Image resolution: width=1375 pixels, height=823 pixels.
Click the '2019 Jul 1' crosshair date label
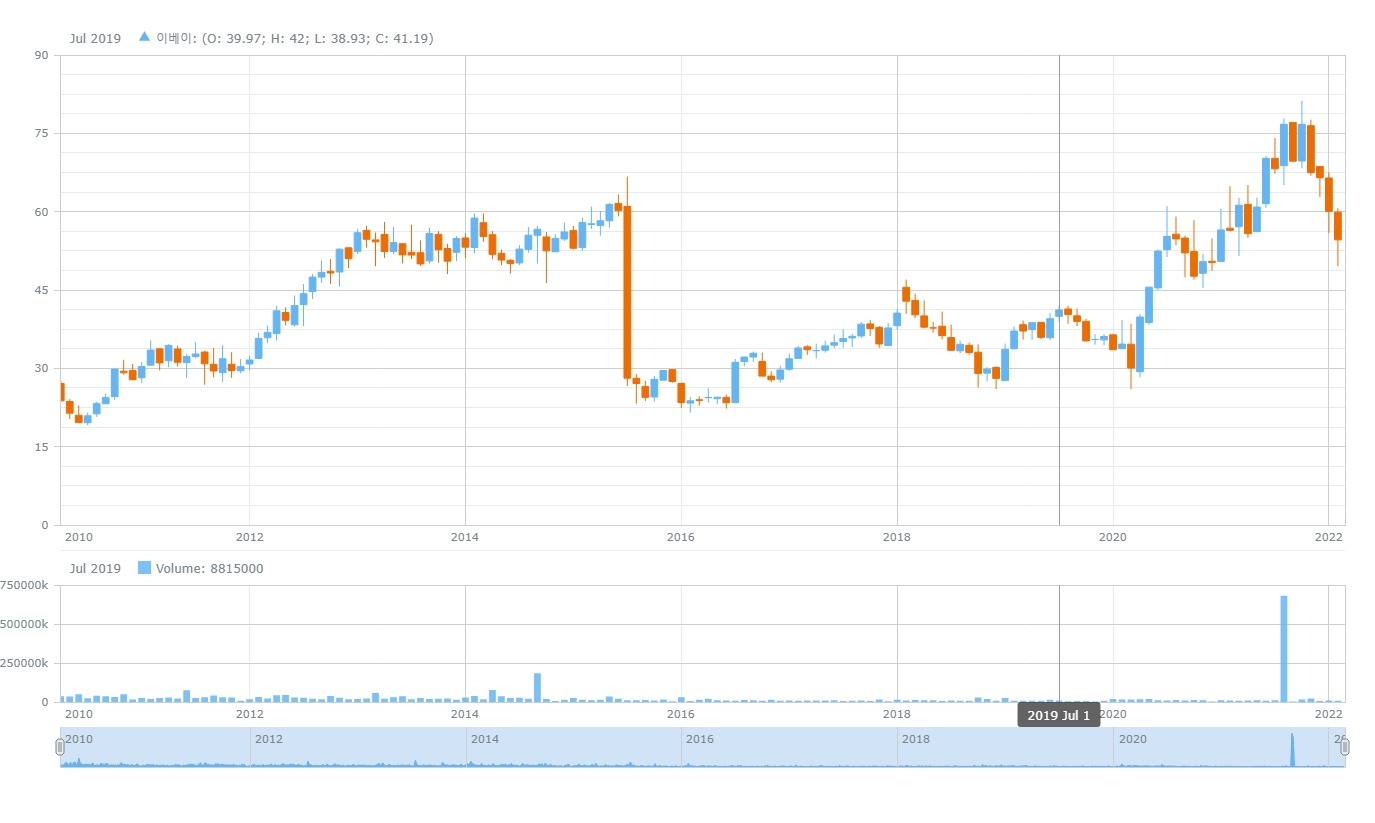tap(1058, 715)
